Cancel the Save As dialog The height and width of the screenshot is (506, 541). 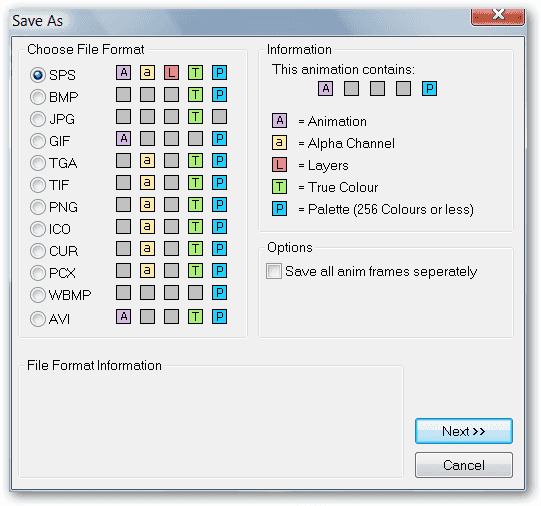pyautogui.click(x=464, y=465)
